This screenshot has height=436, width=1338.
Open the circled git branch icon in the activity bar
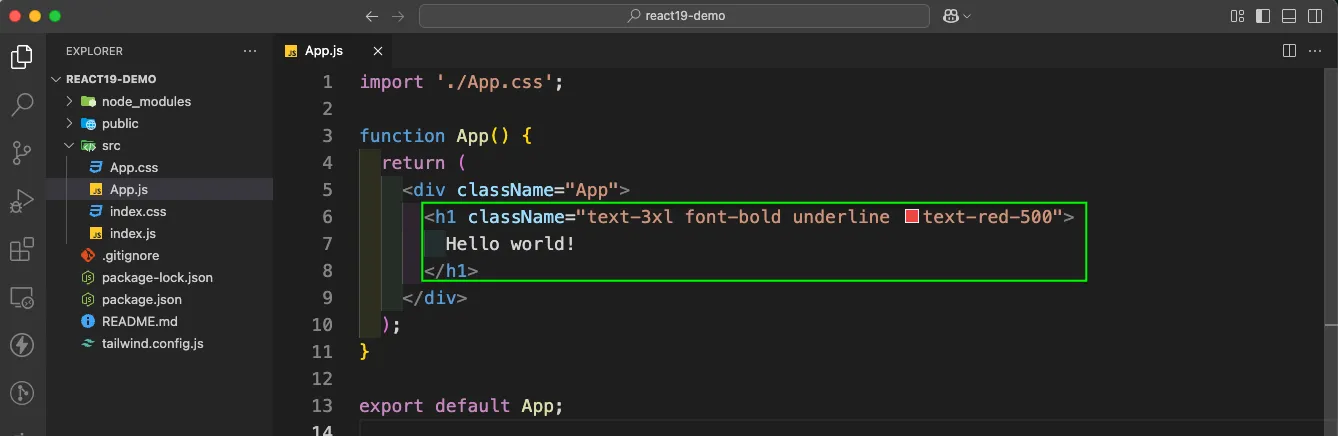coord(22,393)
